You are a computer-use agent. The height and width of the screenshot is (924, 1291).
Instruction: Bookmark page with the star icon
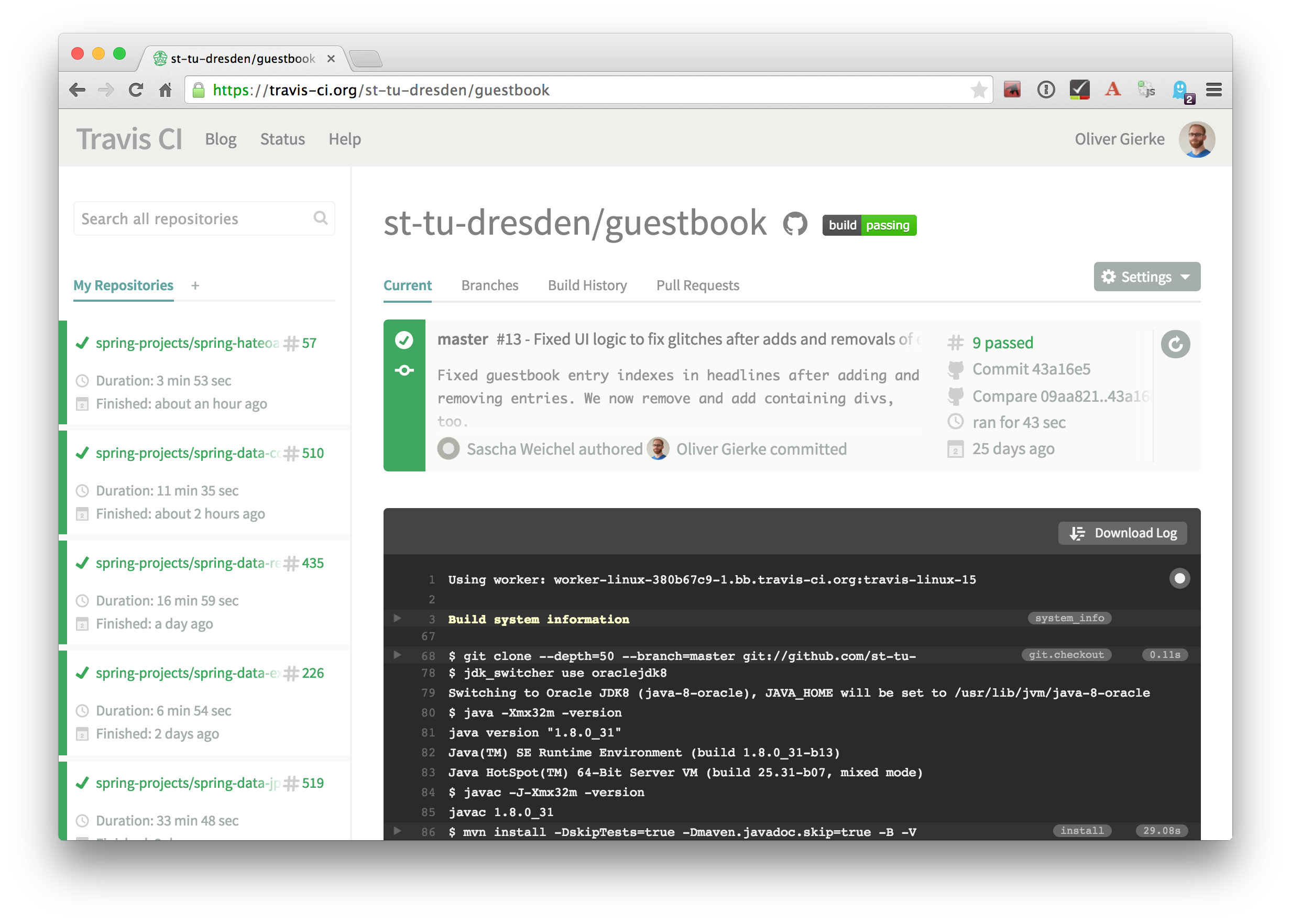point(979,90)
